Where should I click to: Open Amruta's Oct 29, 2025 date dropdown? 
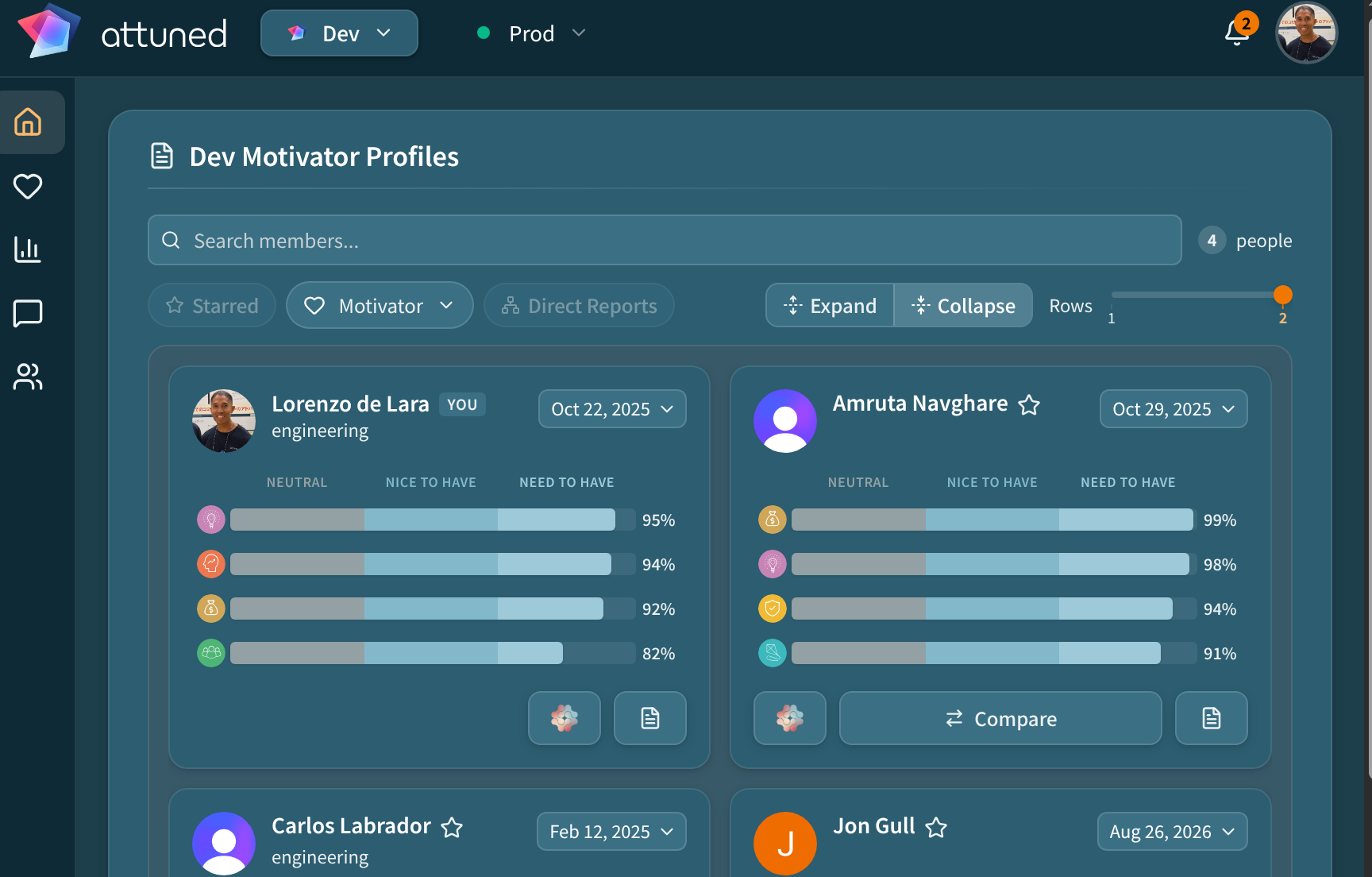tap(1174, 409)
